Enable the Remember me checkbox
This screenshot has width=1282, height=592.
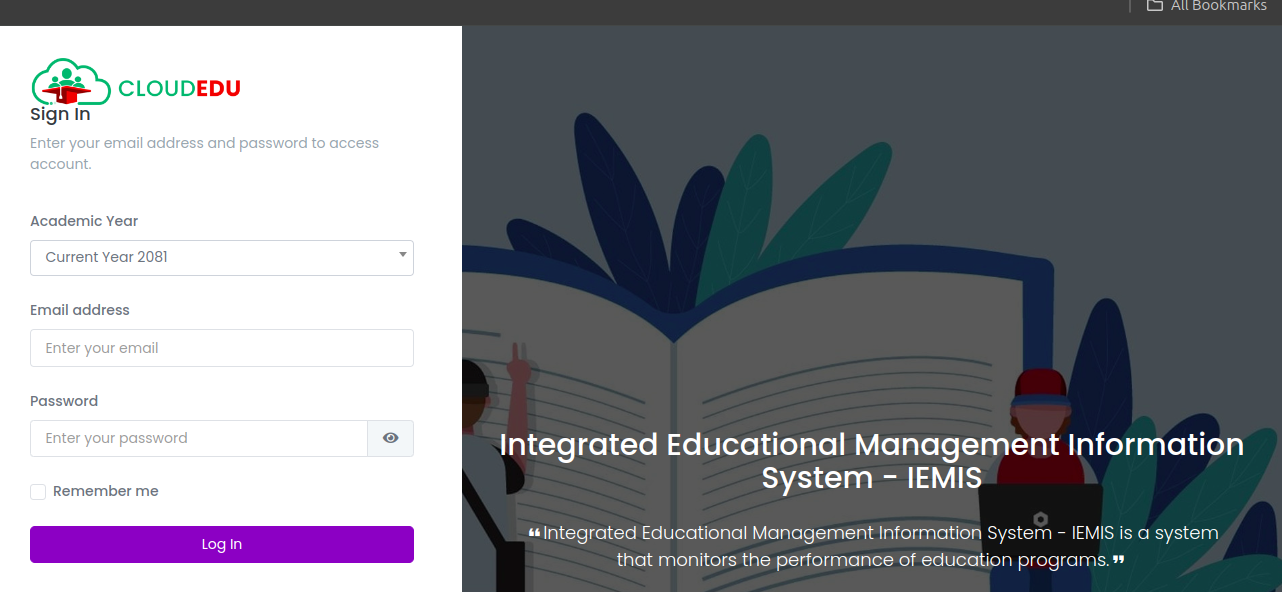click(x=38, y=492)
